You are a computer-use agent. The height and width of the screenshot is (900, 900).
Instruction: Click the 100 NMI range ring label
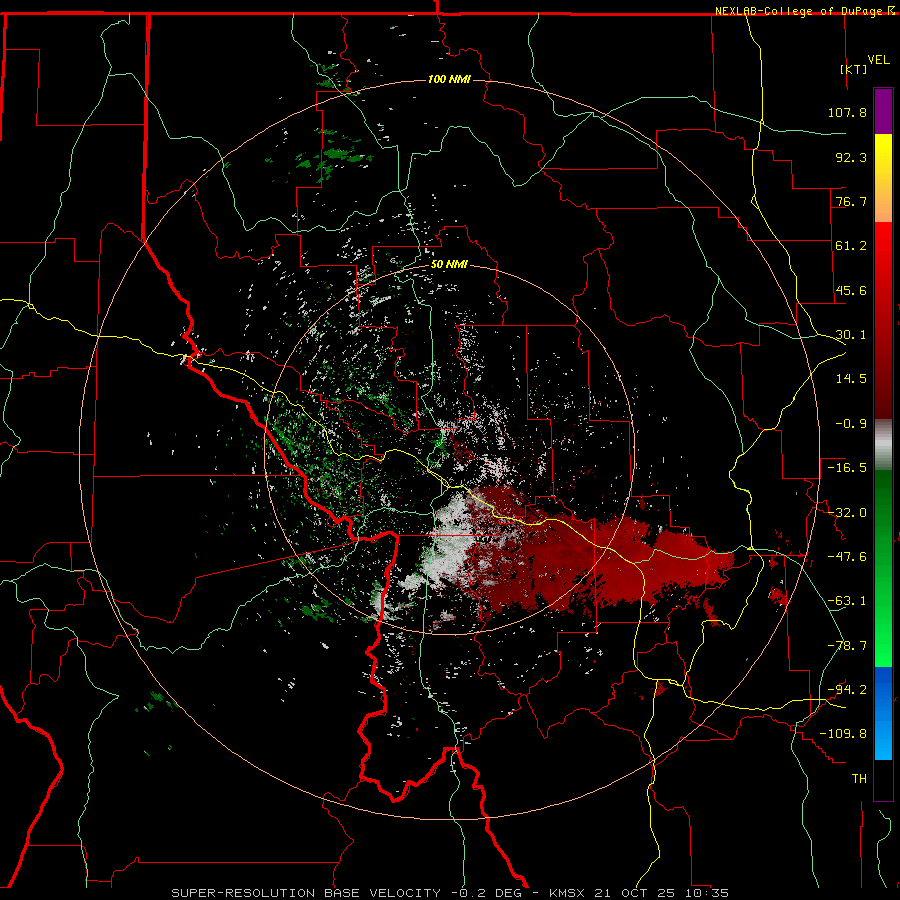pyautogui.click(x=449, y=79)
